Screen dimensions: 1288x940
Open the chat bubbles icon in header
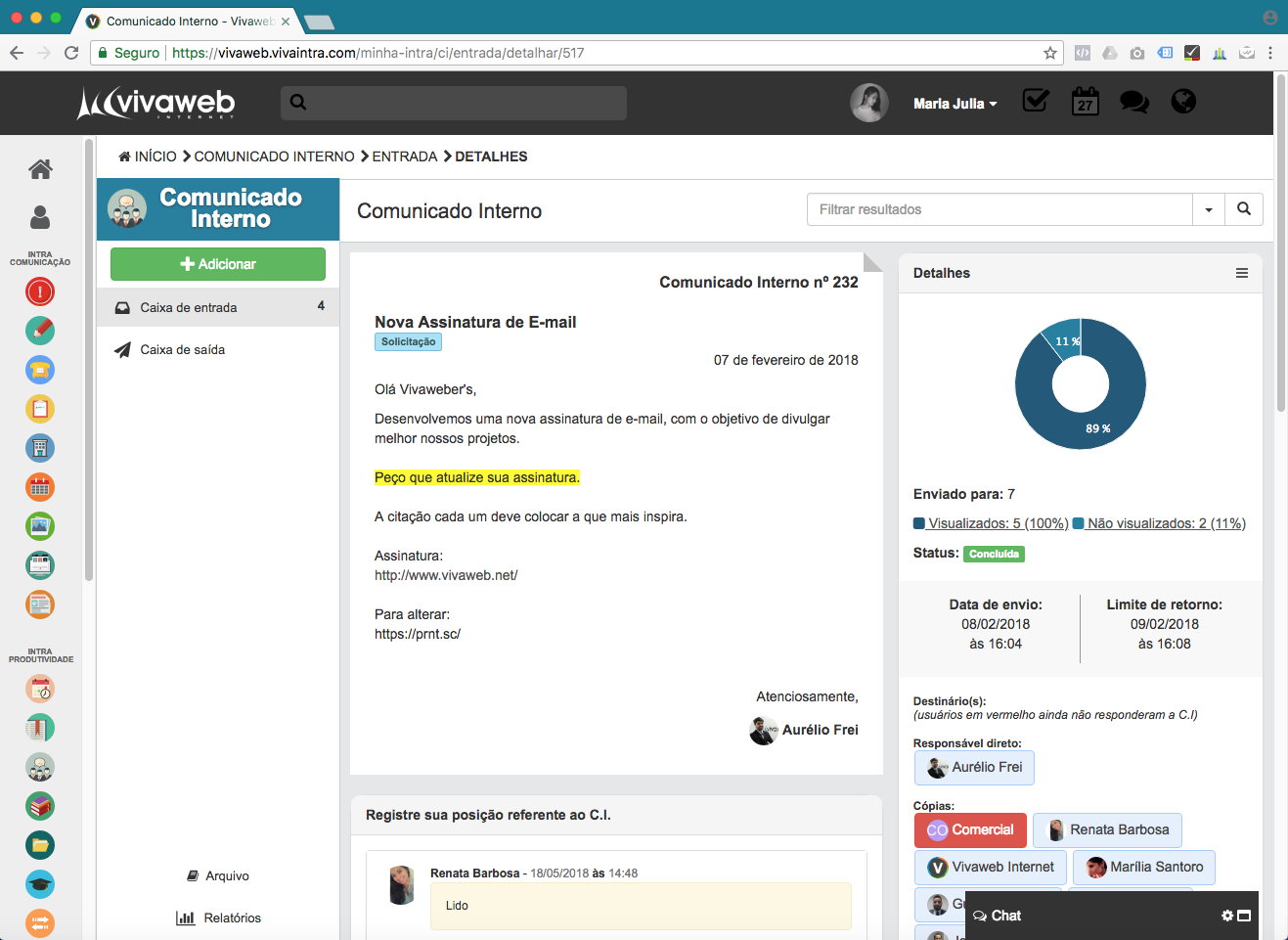point(1133,102)
